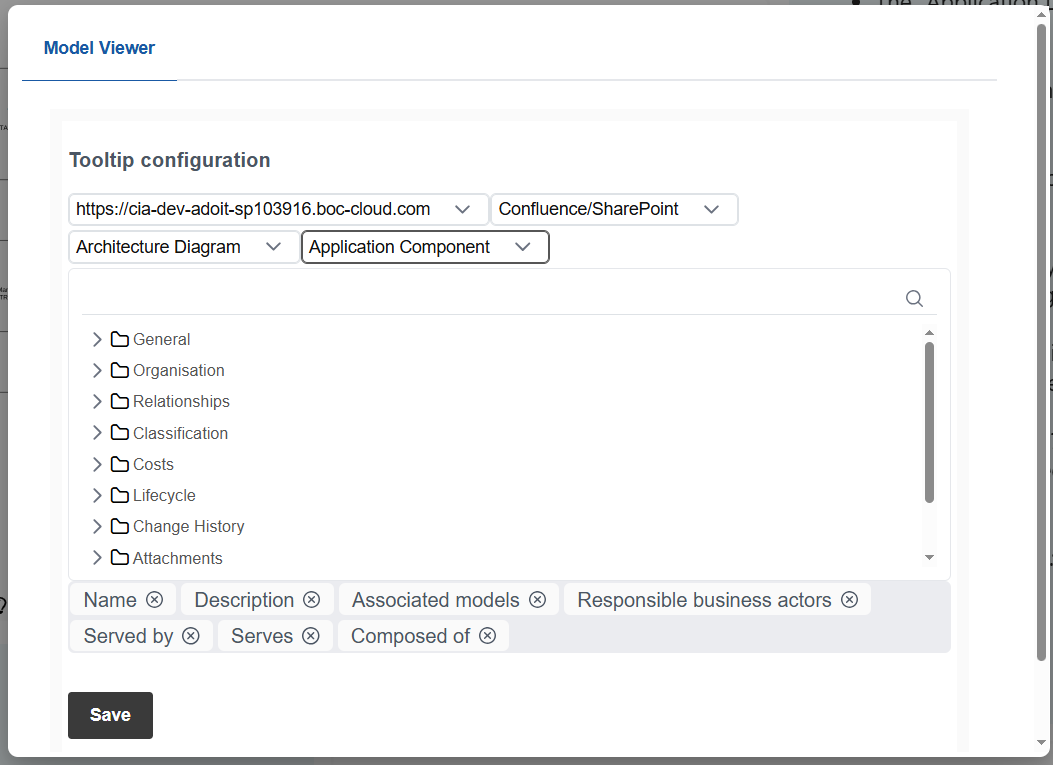Viewport: 1053px width, 765px height.
Task: Remove the Composed of tag
Action: (x=487, y=636)
